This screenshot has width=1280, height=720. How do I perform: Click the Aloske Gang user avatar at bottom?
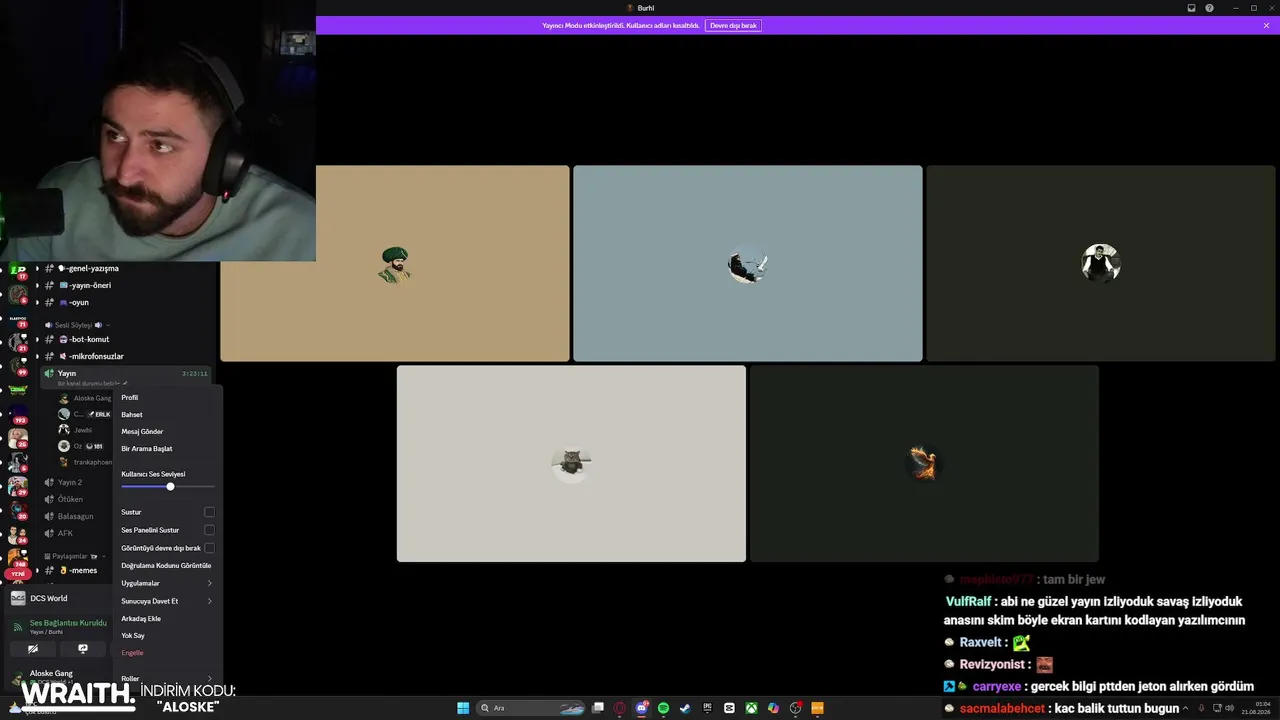pyautogui.click(x=17, y=677)
